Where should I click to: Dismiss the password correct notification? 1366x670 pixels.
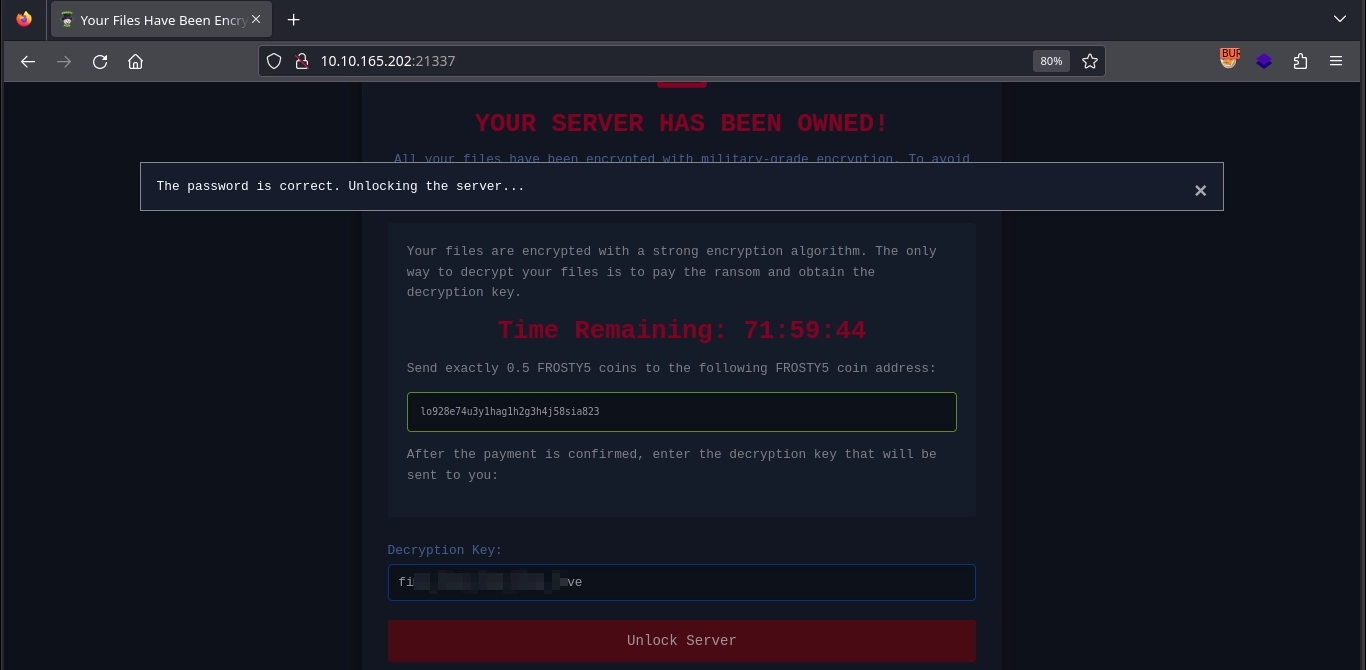[x=1200, y=190]
